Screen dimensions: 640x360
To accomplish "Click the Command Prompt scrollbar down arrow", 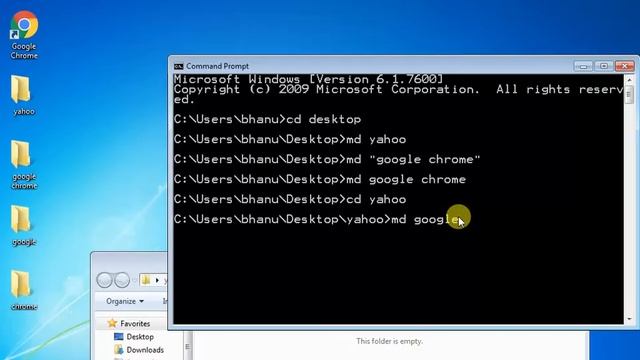I will coord(629,319).
